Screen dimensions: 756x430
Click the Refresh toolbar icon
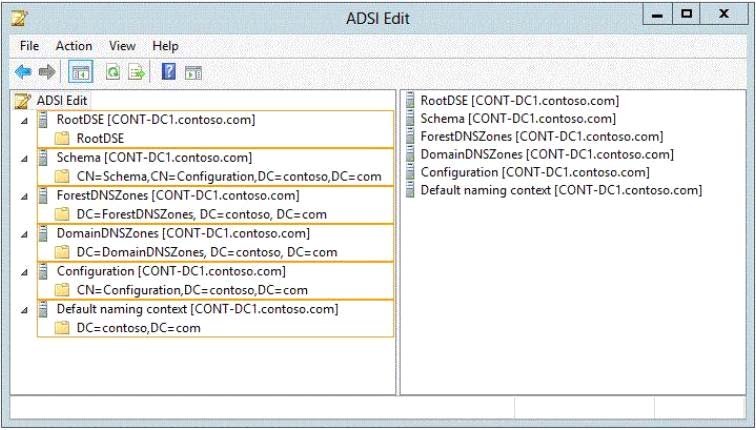pyautogui.click(x=113, y=72)
